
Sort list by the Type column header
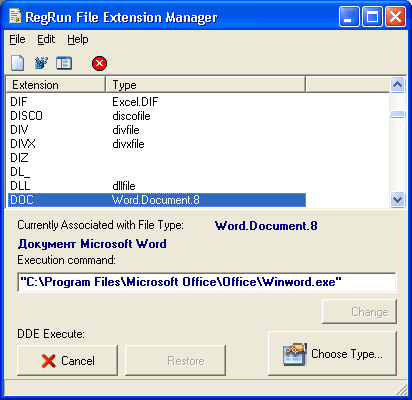tap(205, 85)
